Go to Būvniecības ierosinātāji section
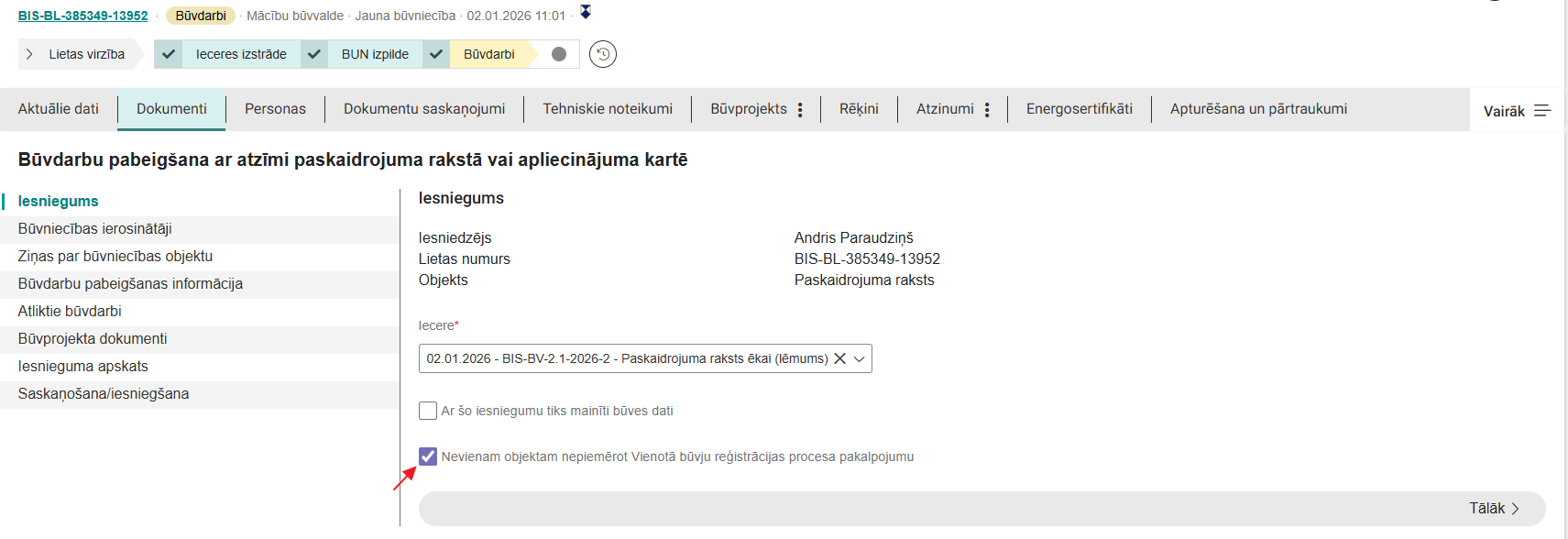Viewport: 1568px width, 539px height. [95, 229]
